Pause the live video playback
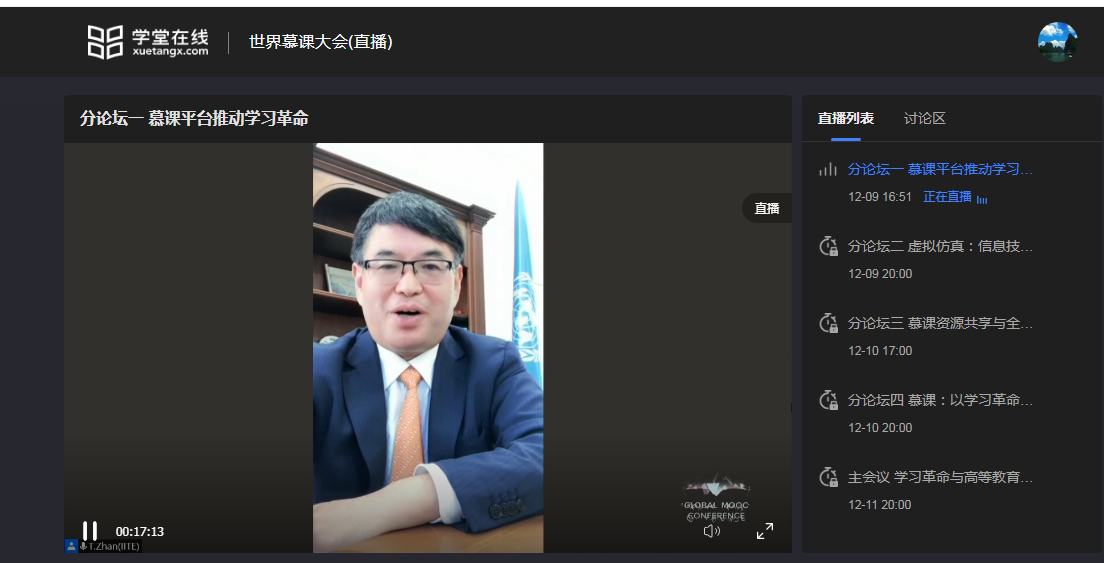1104x563 pixels. pos(90,531)
